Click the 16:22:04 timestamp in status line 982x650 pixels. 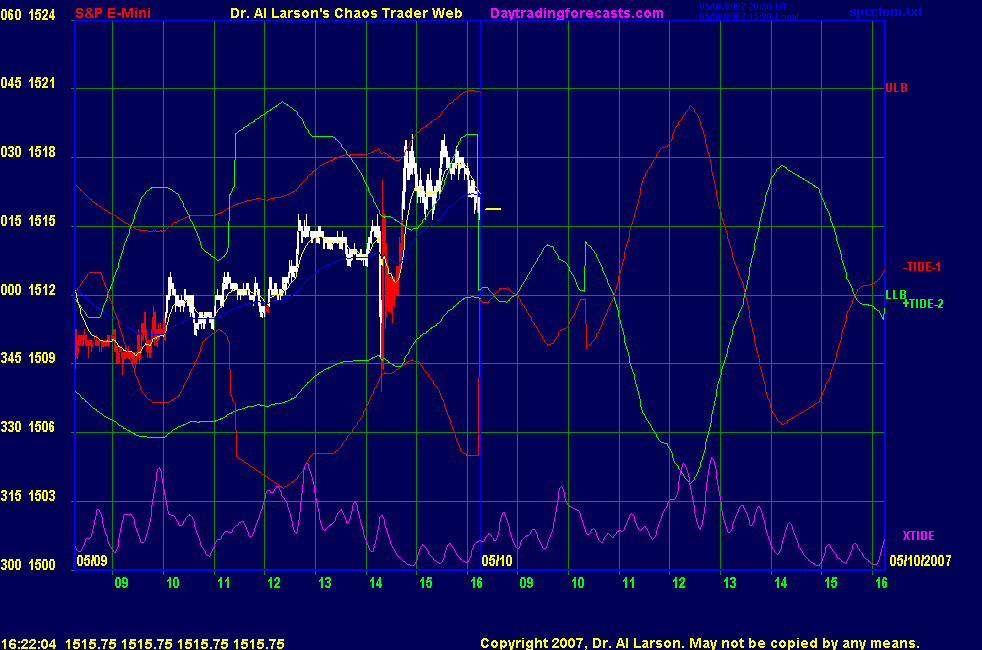[x=28, y=644]
